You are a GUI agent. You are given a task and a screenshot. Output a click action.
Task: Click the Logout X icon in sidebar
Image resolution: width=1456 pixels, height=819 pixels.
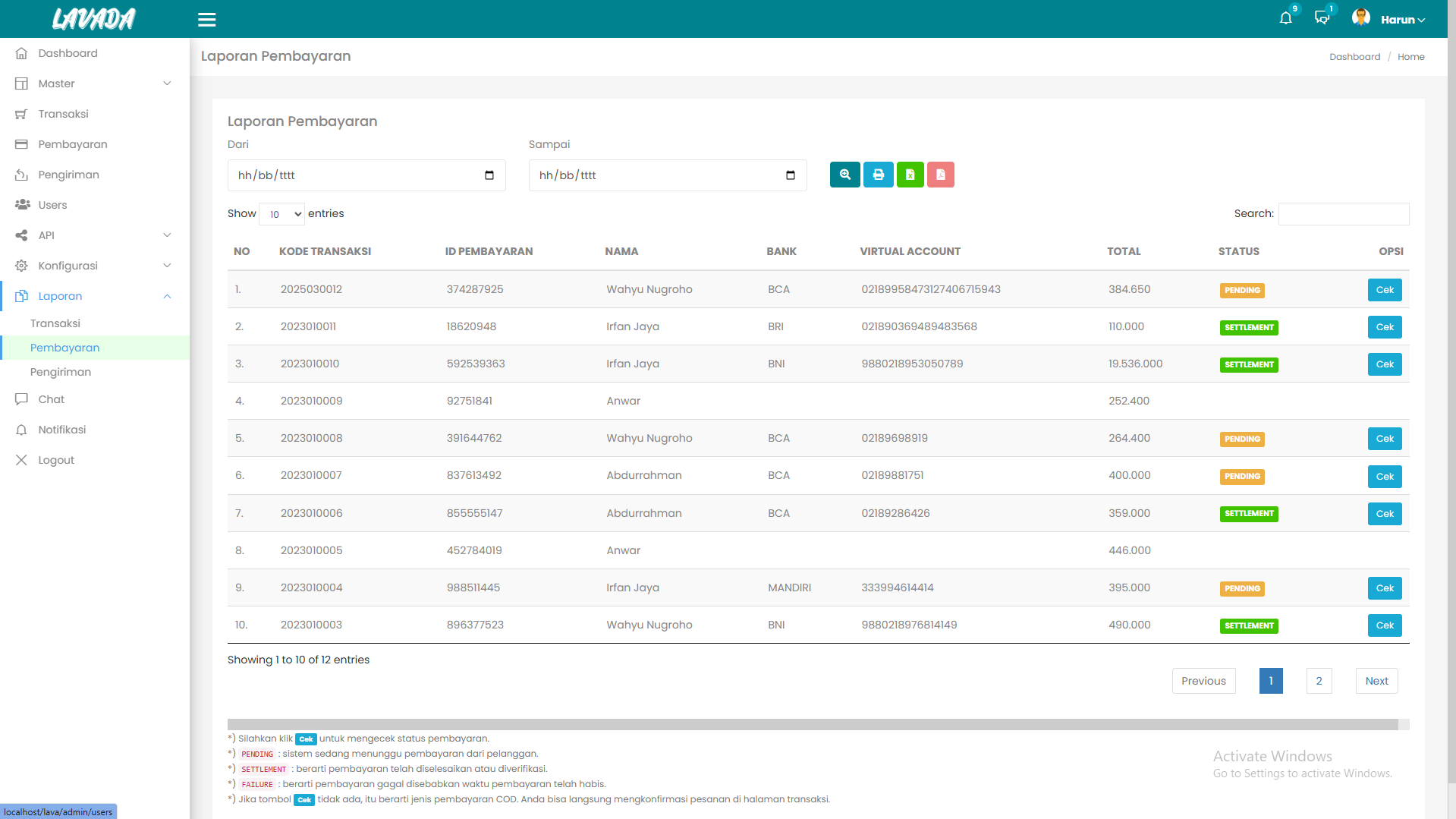21,460
